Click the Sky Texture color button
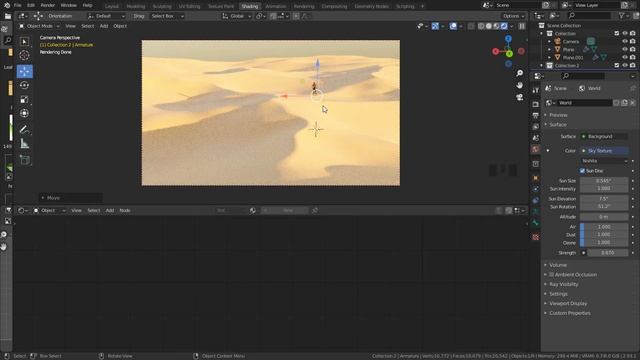 pyautogui.click(x=604, y=151)
